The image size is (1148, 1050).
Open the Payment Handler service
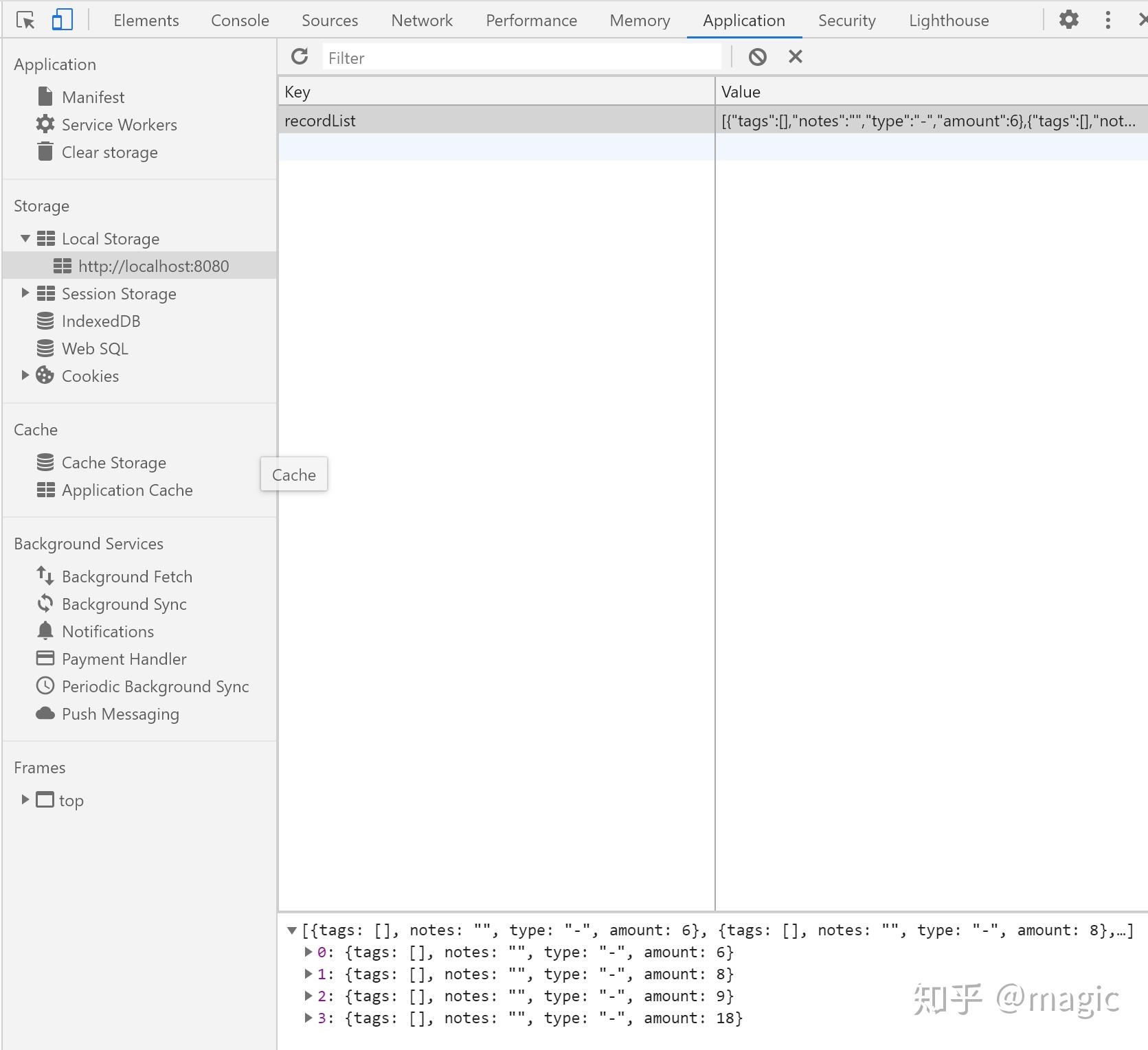tap(124, 659)
